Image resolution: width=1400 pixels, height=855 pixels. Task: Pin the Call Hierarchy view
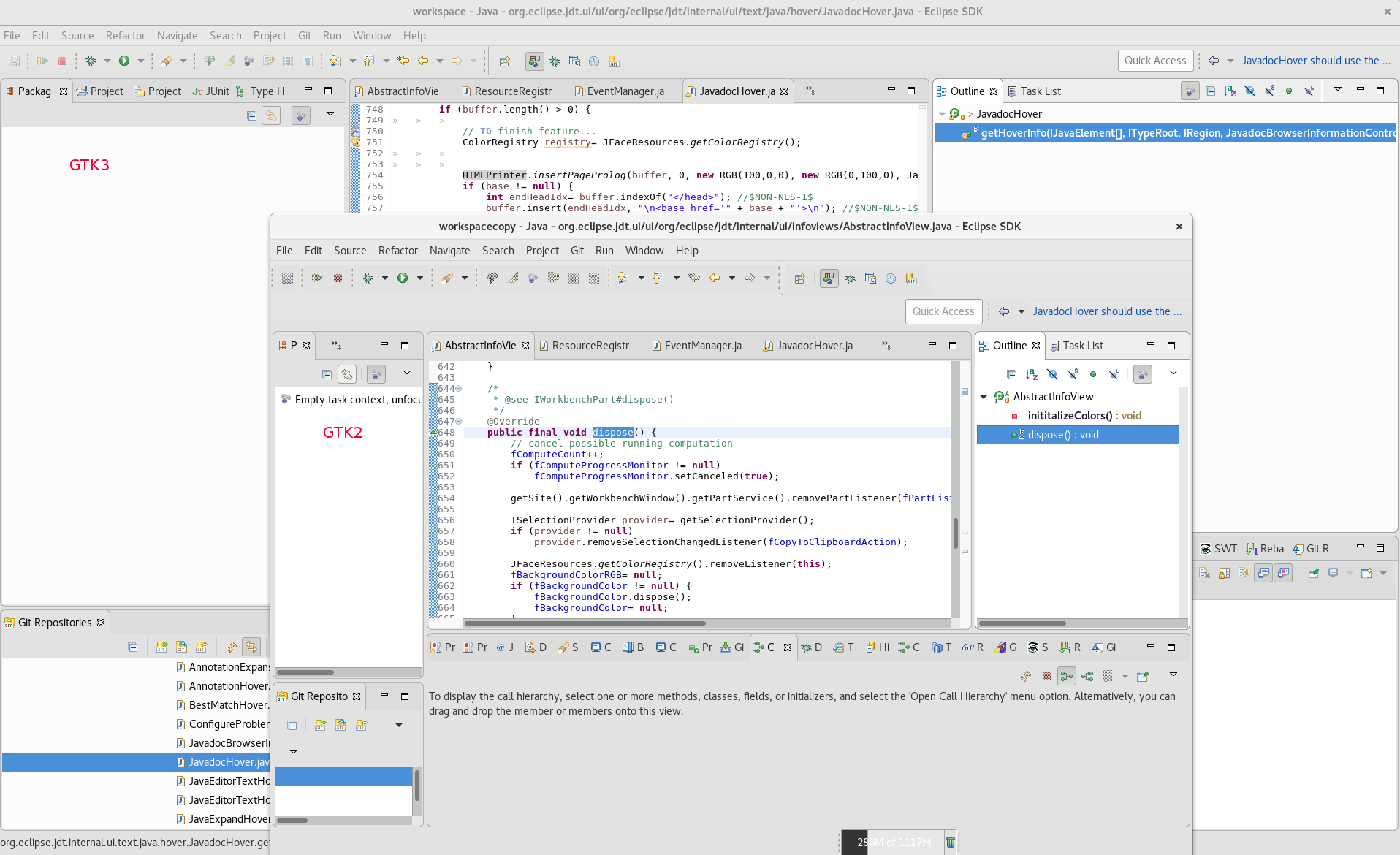pyautogui.click(x=1142, y=676)
